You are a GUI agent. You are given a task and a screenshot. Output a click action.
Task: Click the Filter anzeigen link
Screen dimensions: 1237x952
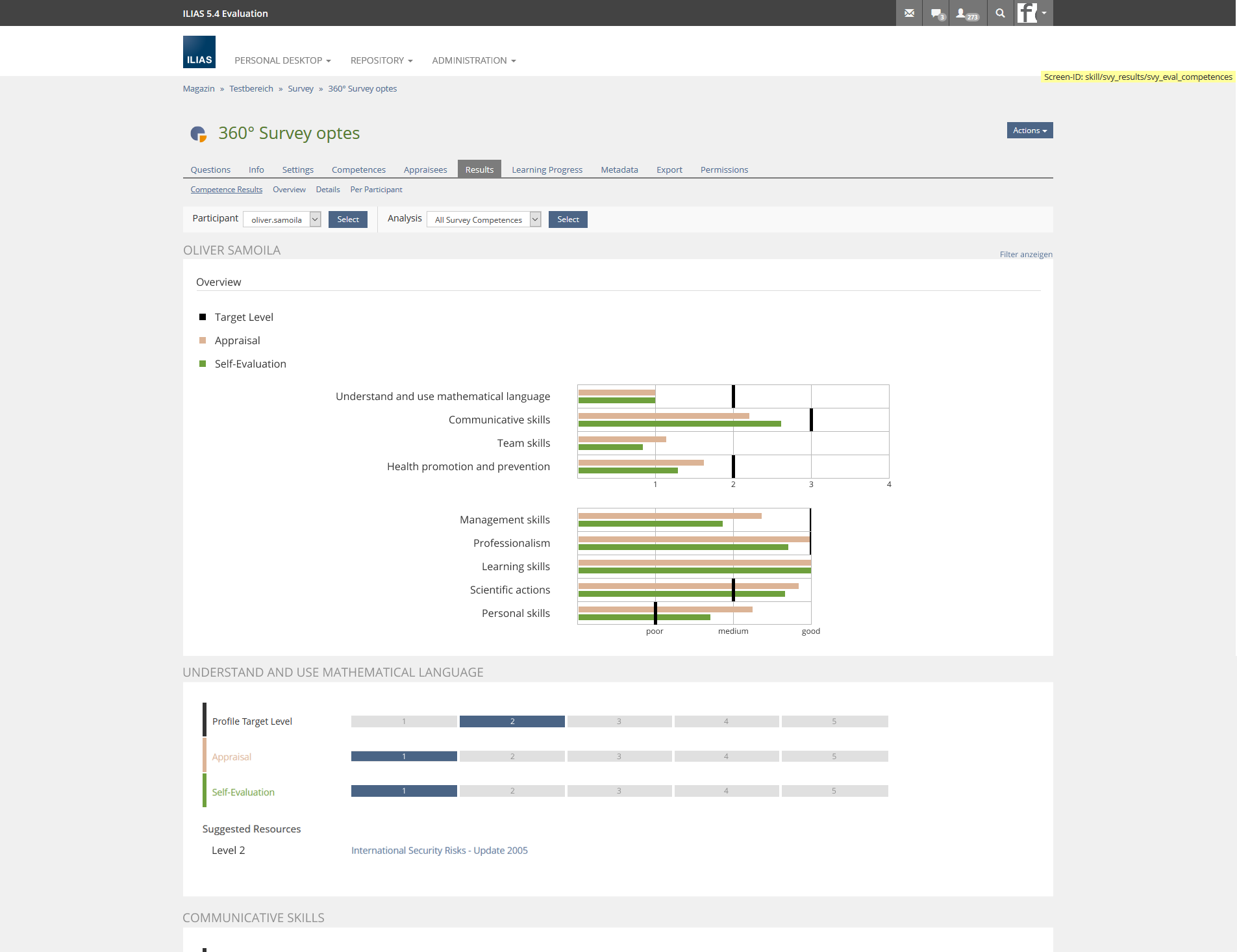point(1025,255)
